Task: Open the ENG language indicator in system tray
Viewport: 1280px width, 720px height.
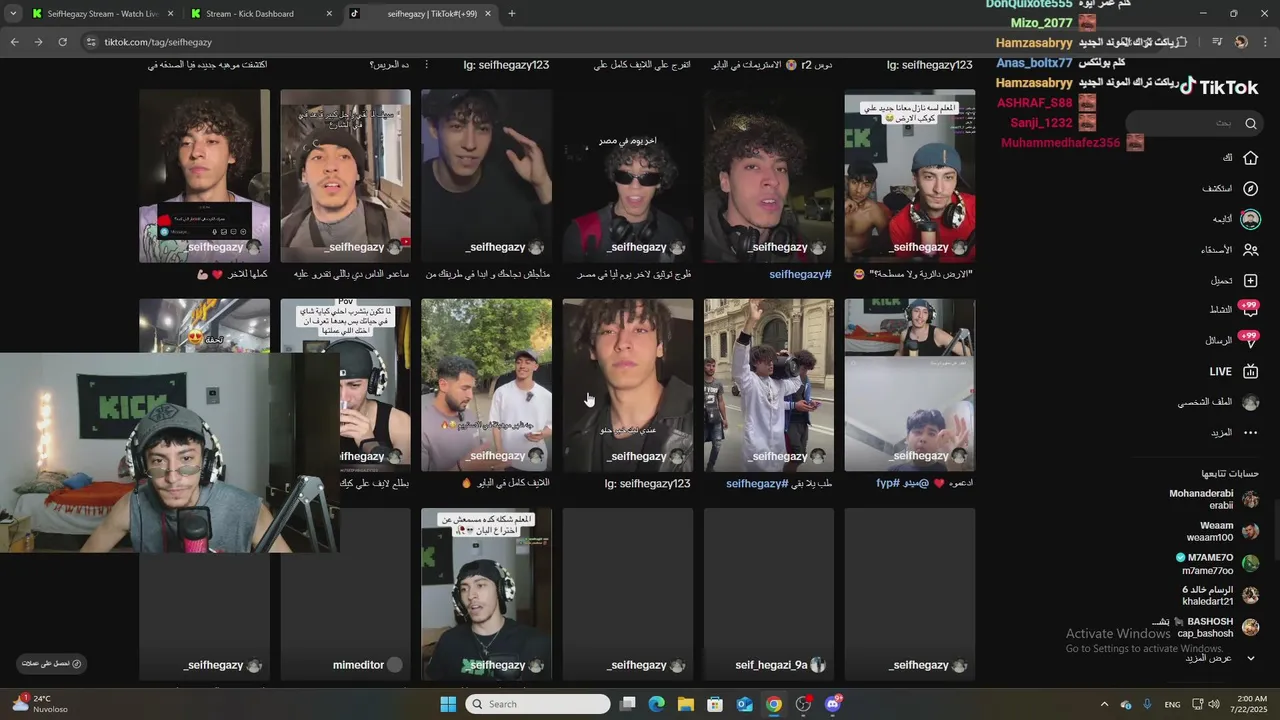Action: [1172, 704]
